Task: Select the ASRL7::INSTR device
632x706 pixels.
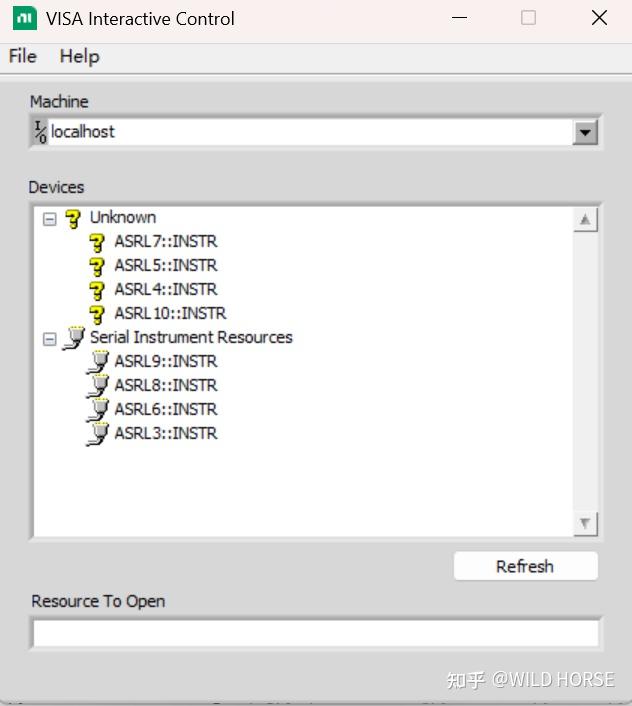Action: click(x=166, y=242)
